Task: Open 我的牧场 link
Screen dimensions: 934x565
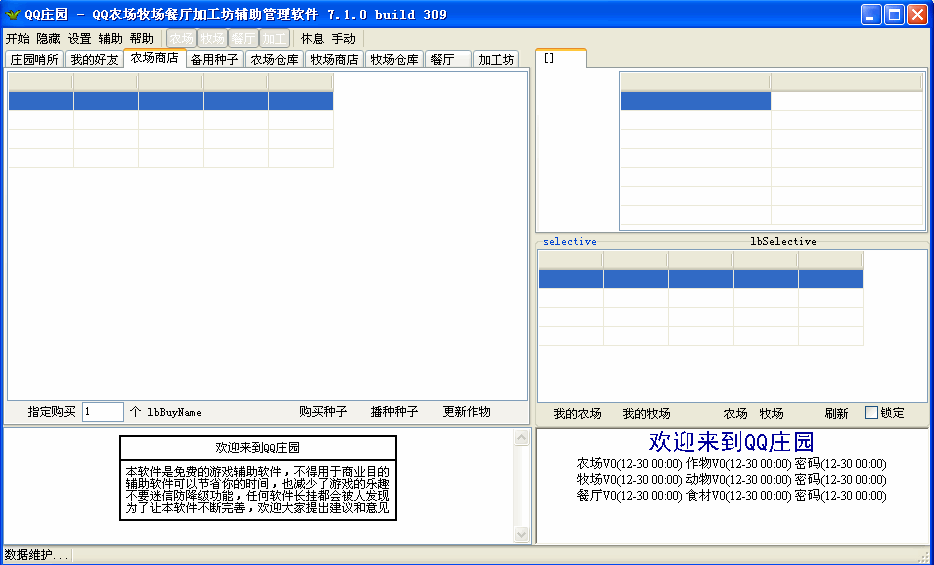Action: 646,413
